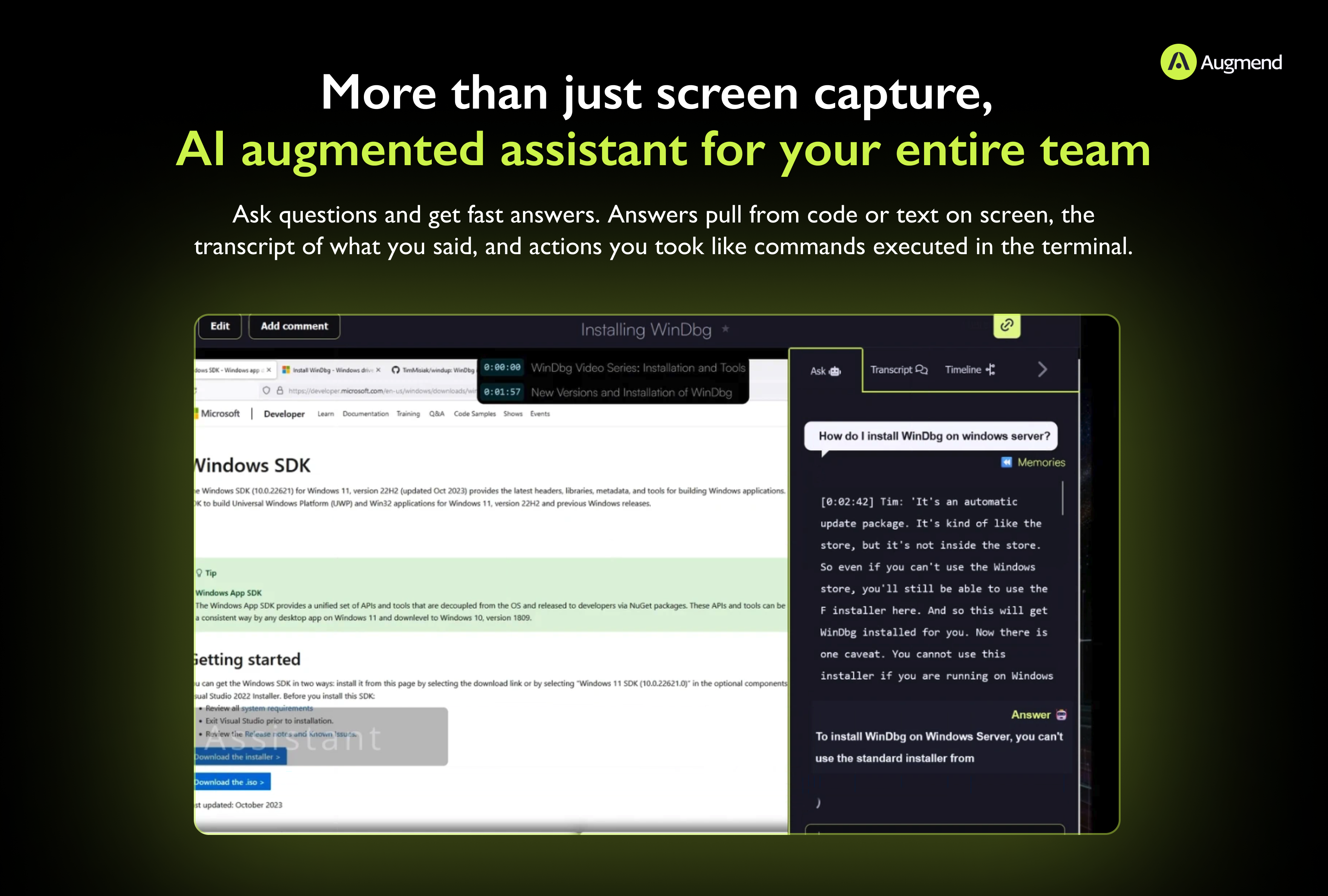Expand more tabs with right chevron
The height and width of the screenshot is (896, 1328).
[1043, 370]
